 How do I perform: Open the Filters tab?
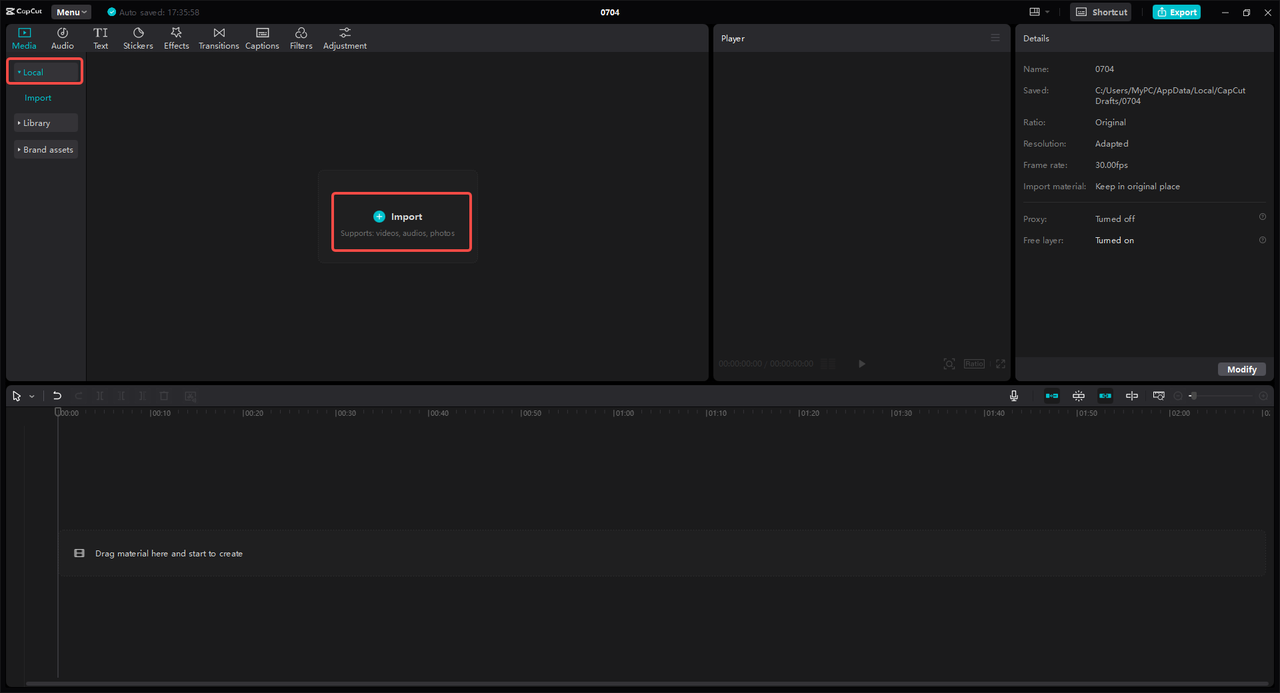[301, 39]
